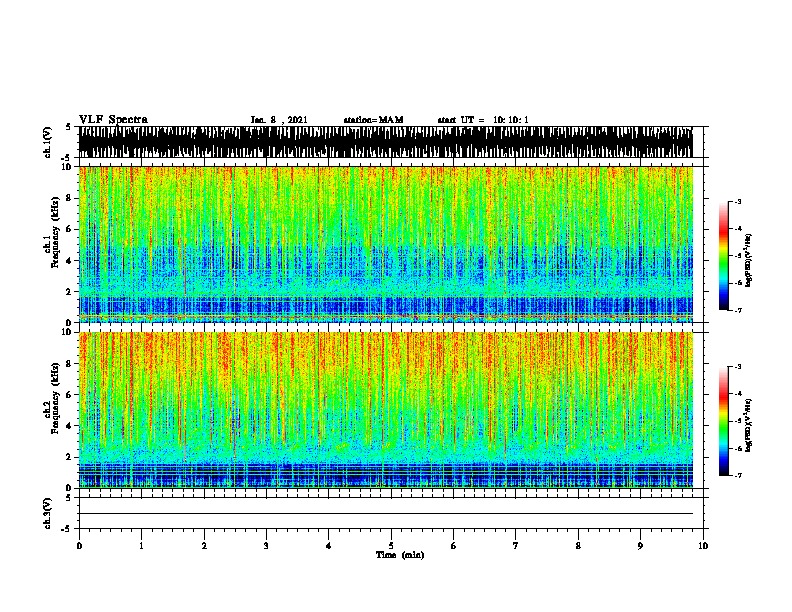The width and height of the screenshot is (792, 612).
Task: Click time axis tick label "7"
Action: (x=516, y=546)
